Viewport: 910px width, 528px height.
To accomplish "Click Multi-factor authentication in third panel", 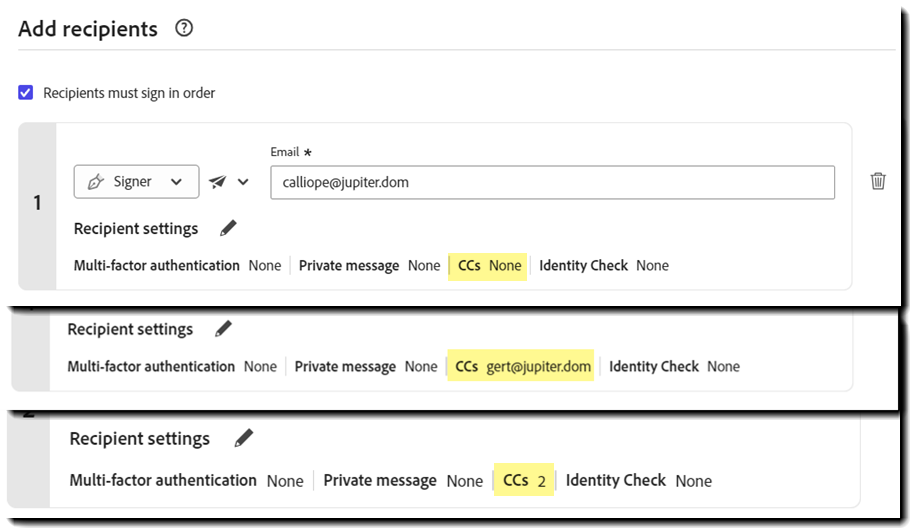I will point(186,481).
